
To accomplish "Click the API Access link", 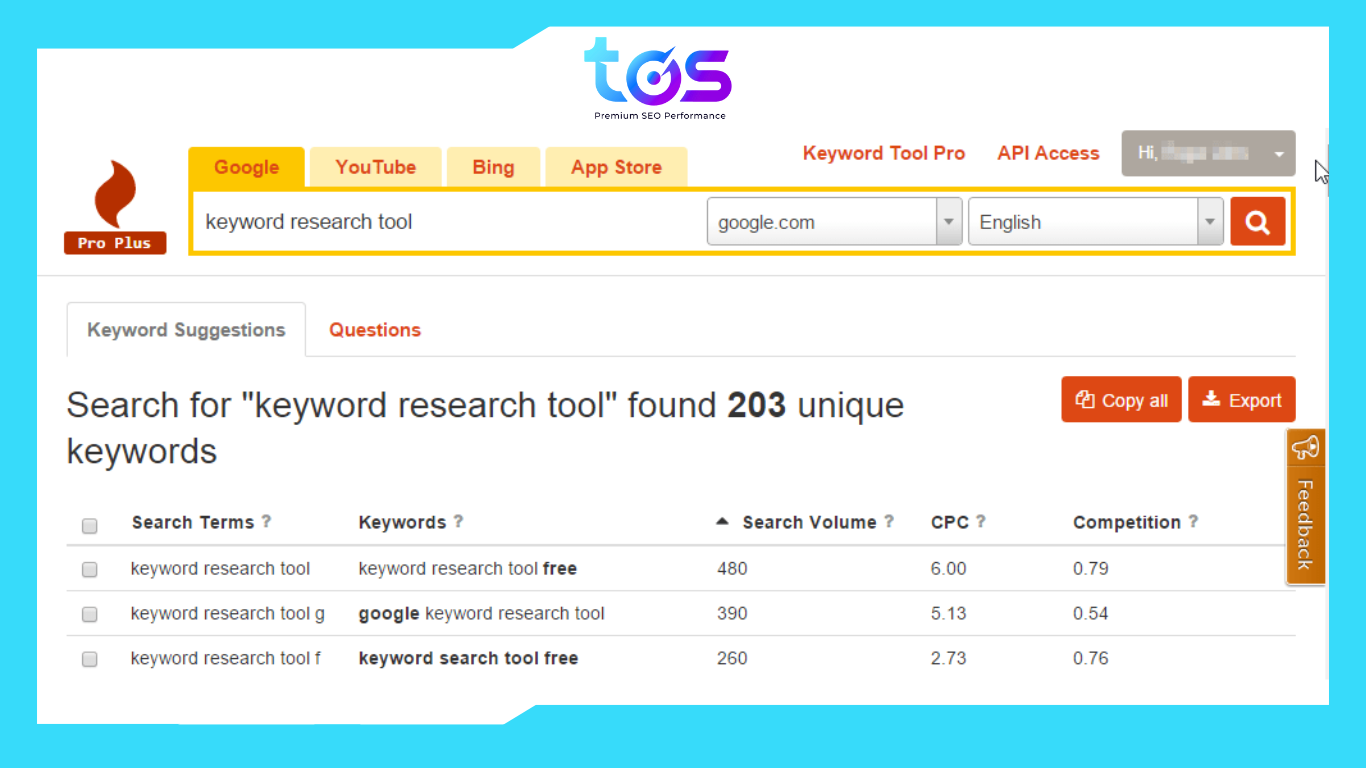I will click(1048, 152).
